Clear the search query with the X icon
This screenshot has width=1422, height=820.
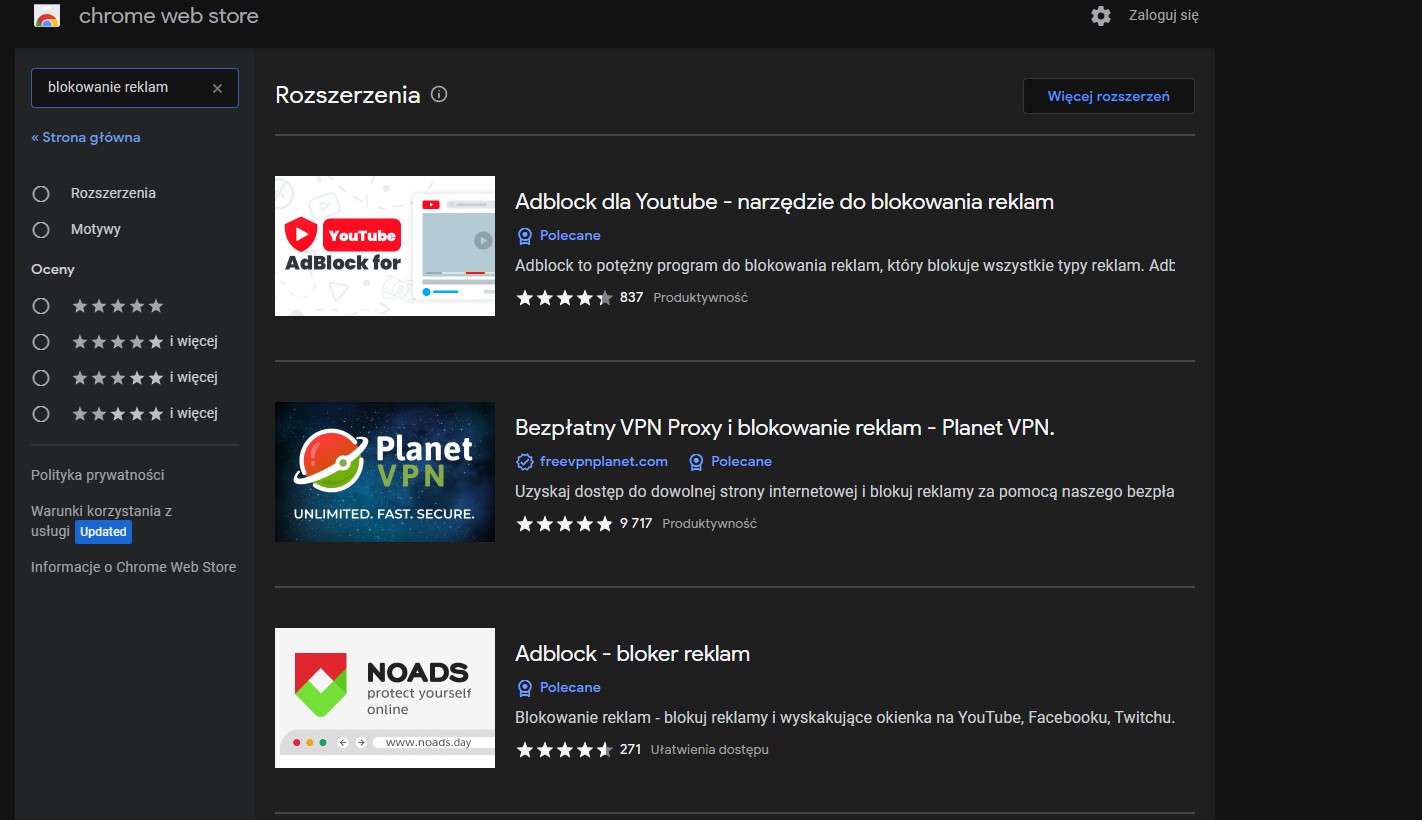217,87
